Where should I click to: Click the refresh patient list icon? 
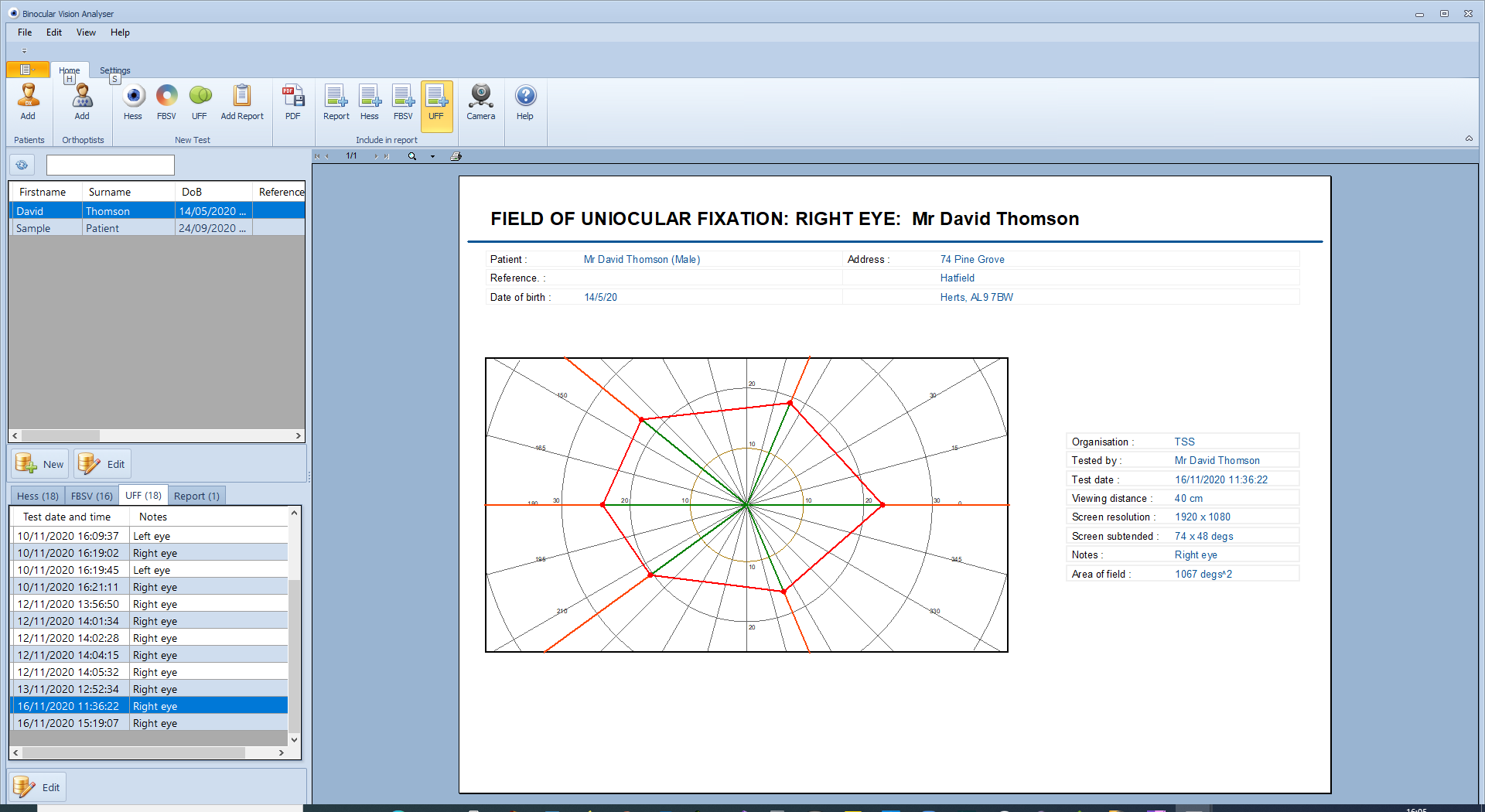tap(22, 165)
